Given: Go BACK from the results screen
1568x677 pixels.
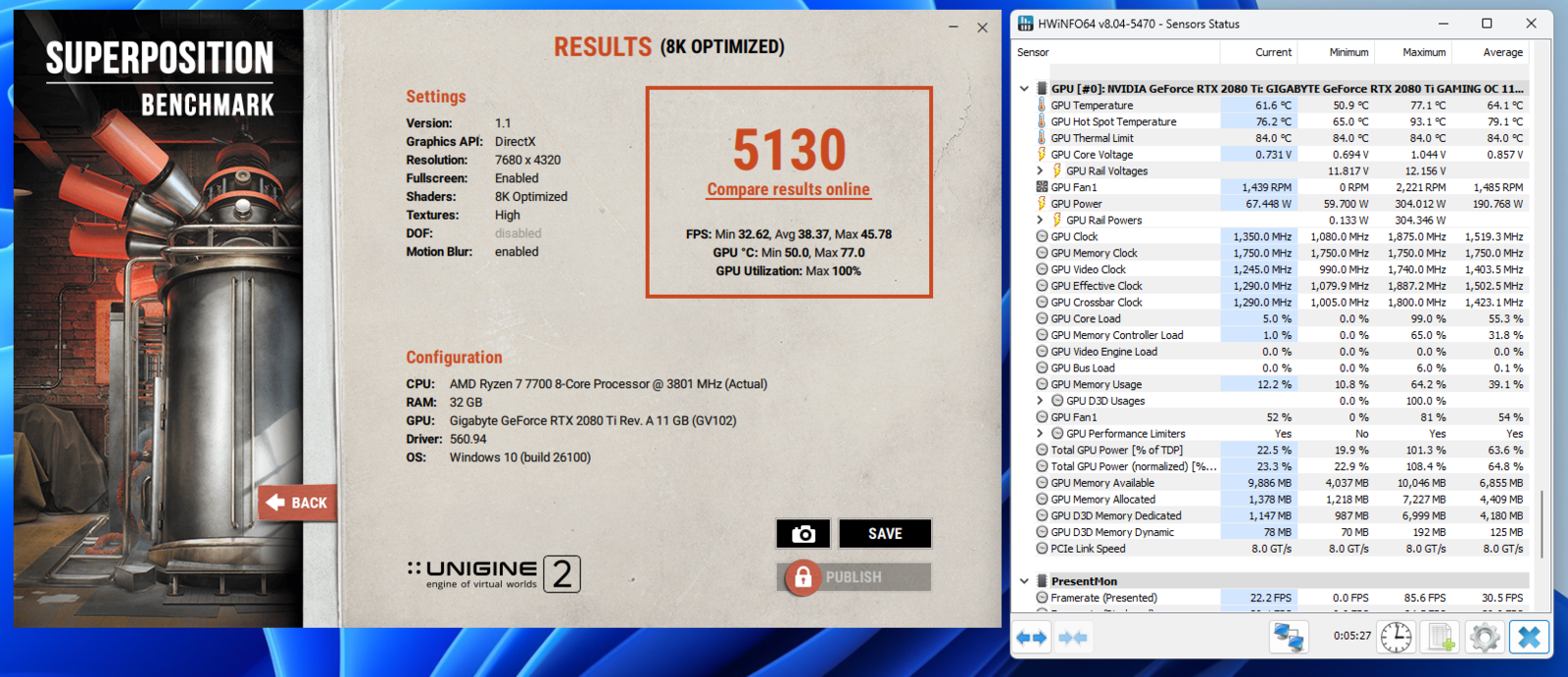Looking at the screenshot, I should pos(298,503).
